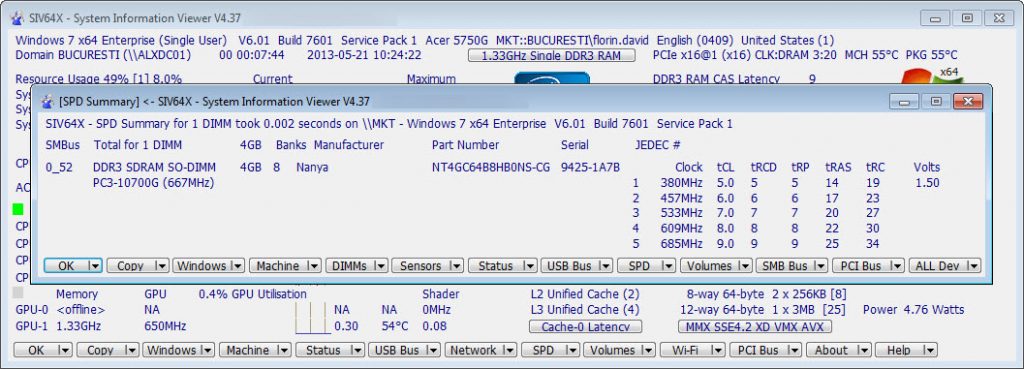Viewport: 1024px width, 369px height.
Task: Click the gray square beside the Memory label
Action: (18, 294)
